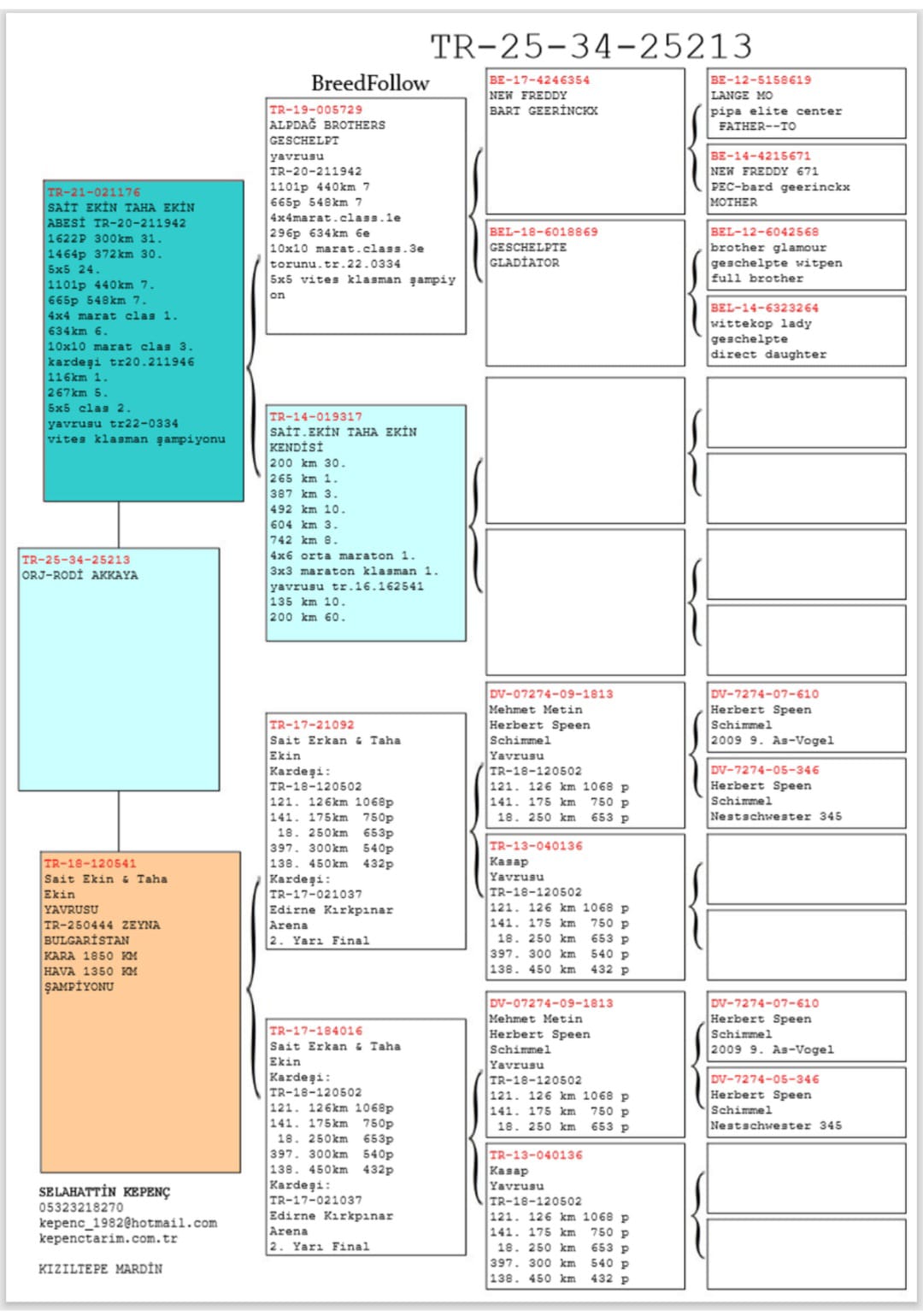923x1316 pixels.
Task: Click the TR-19-005729 ALPDAĞ BROTHERS entry
Action: pyautogui.click(x=366, y=215)
